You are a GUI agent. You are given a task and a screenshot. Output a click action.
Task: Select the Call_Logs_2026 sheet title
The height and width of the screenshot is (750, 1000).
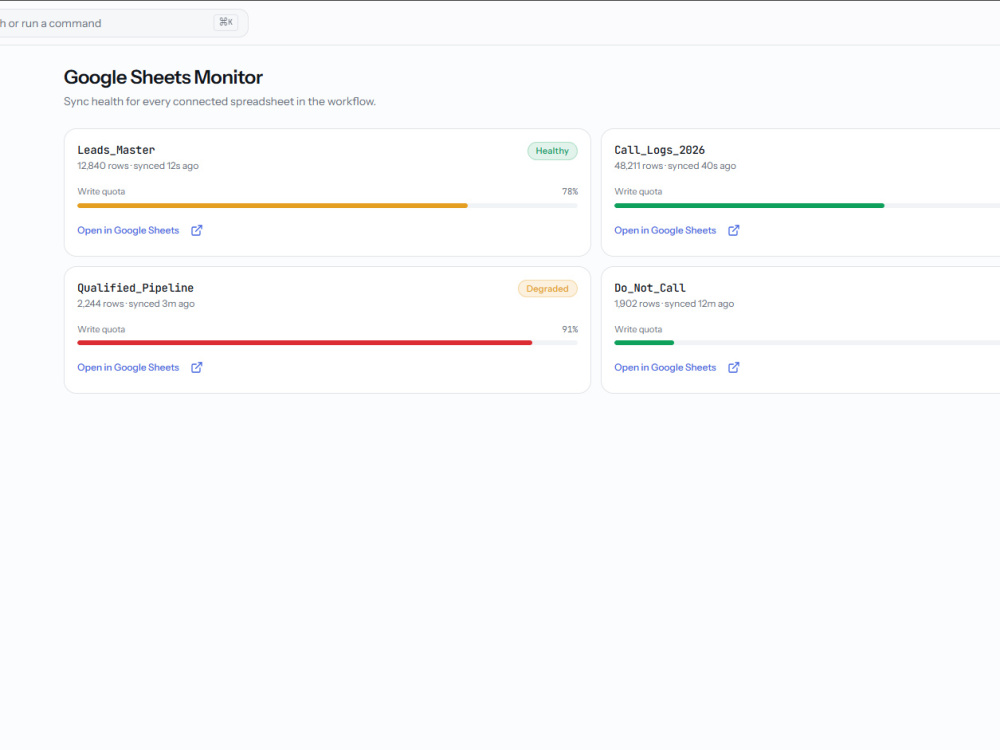pyautogui.click(x=659, y=150)
